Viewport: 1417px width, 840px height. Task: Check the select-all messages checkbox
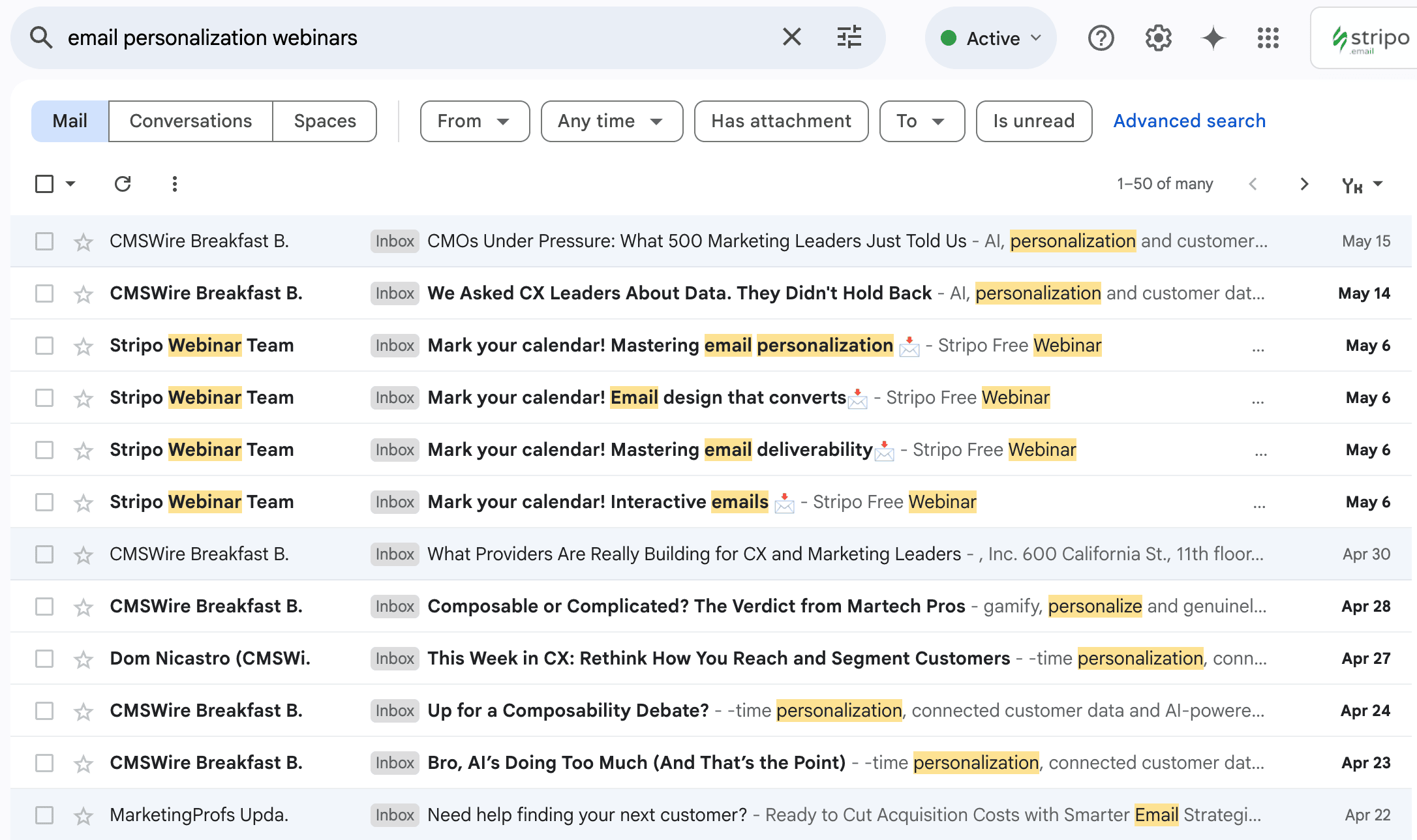tap(43, 184)
